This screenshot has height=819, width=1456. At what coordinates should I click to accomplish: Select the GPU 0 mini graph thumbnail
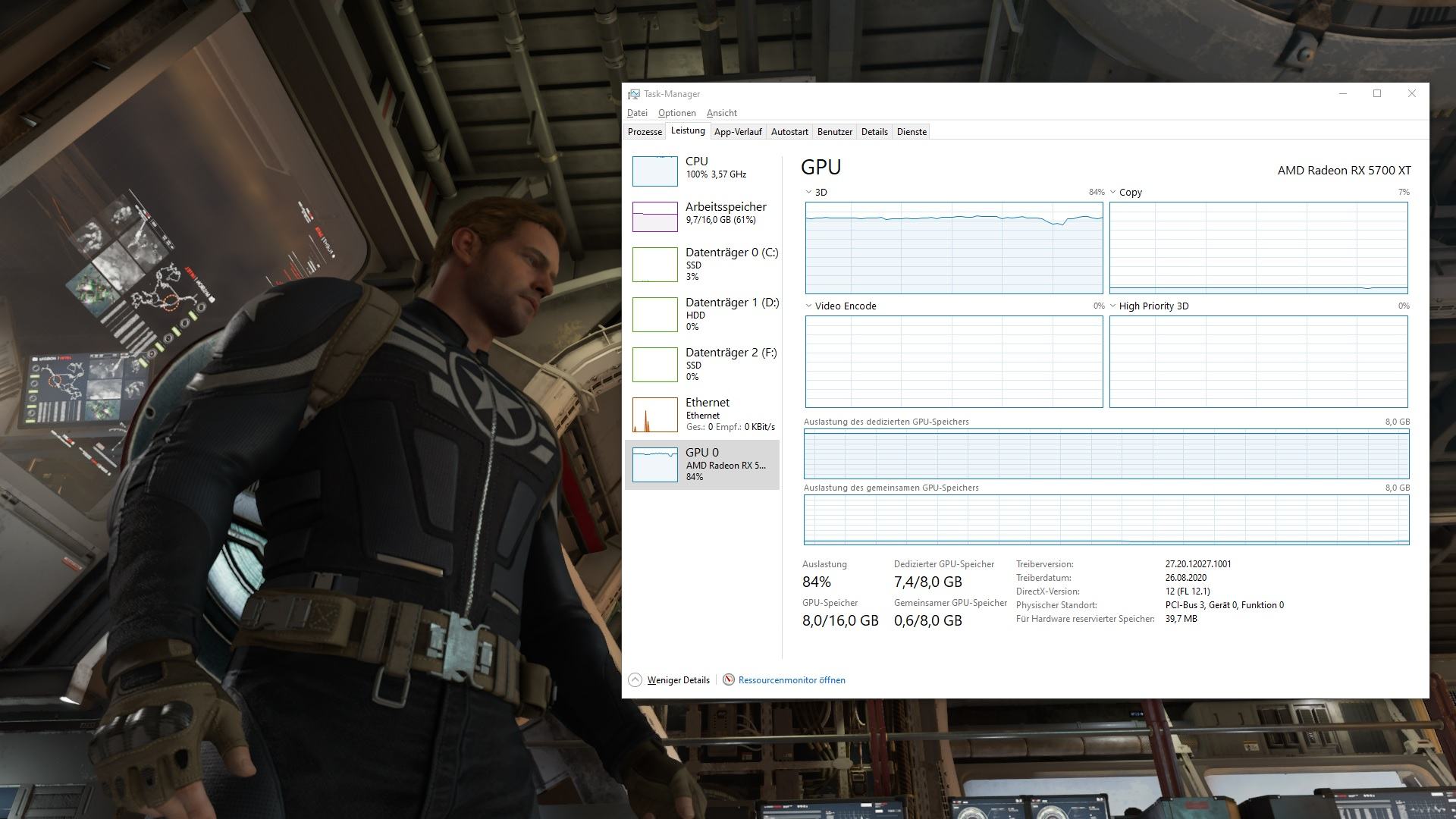[655, 465]
